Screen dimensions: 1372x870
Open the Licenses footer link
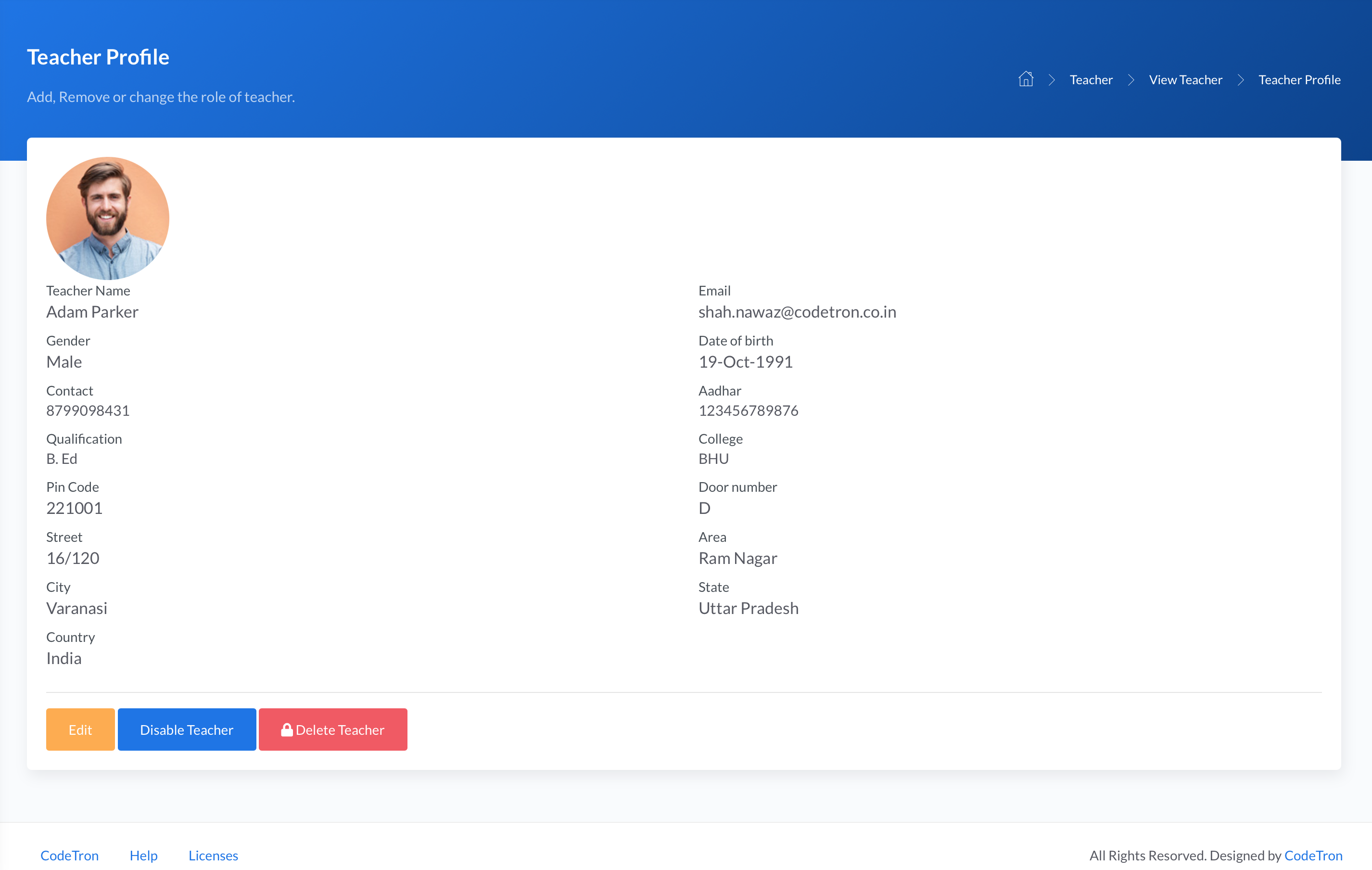point(213,855)
